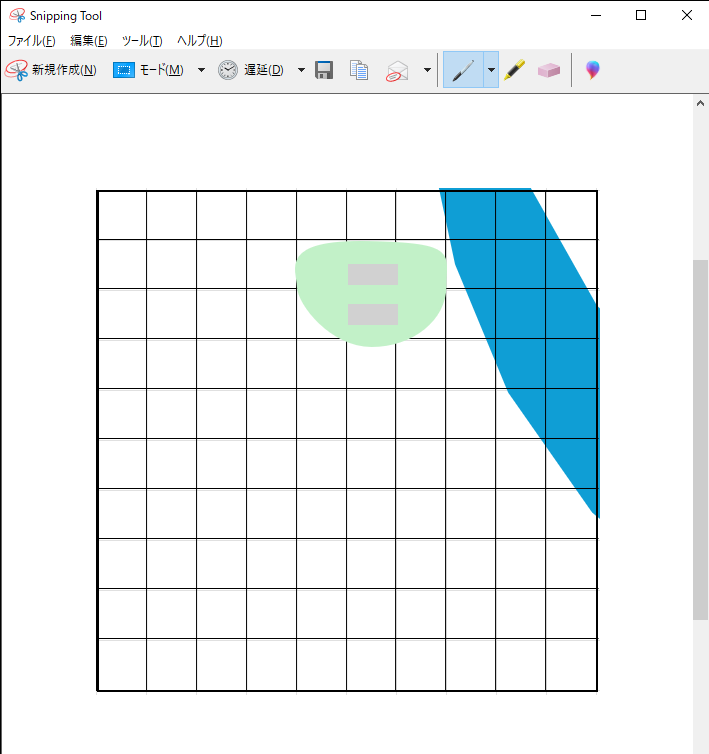Click the scrollbar up arrow
Viewport: 709px width, 754px height.
tap(700, 103)
